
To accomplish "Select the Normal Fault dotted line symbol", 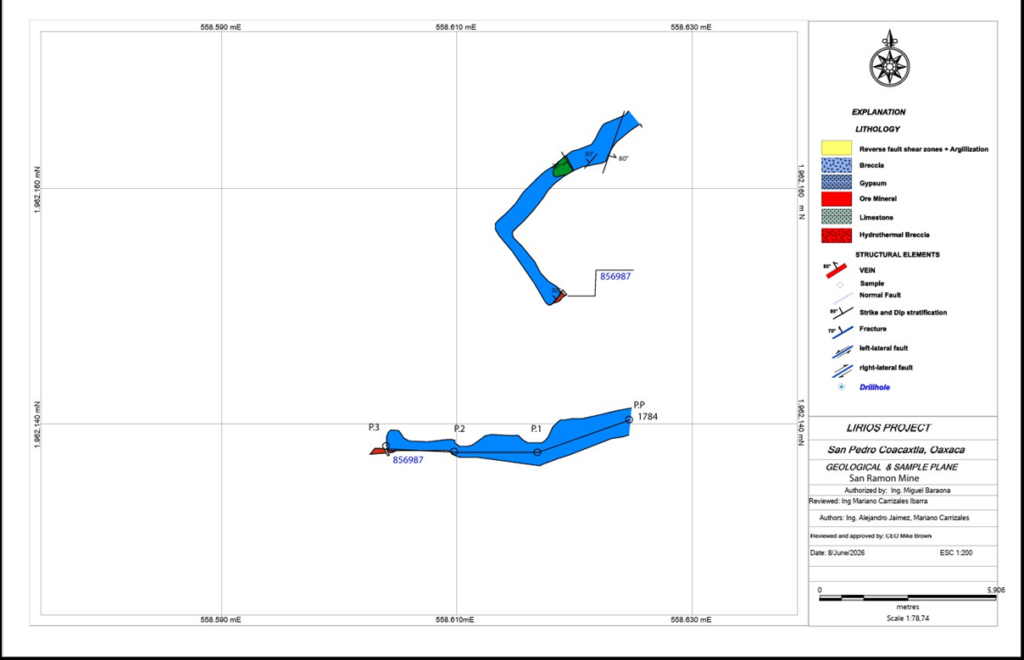I will (x=842, y=298).
